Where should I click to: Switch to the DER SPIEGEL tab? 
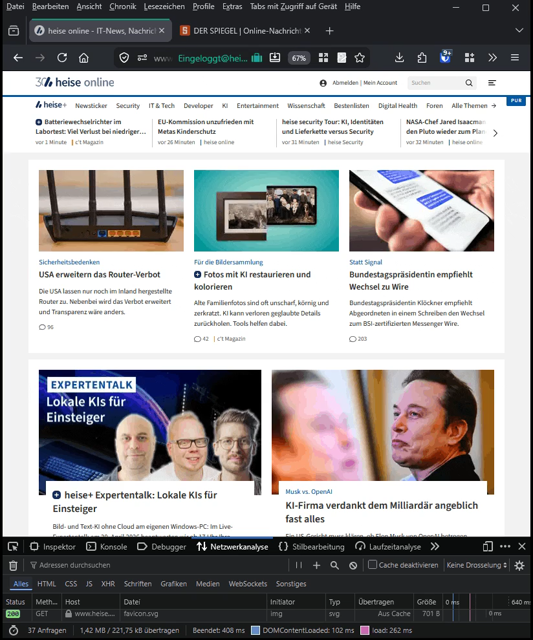[x=245, y=31]
